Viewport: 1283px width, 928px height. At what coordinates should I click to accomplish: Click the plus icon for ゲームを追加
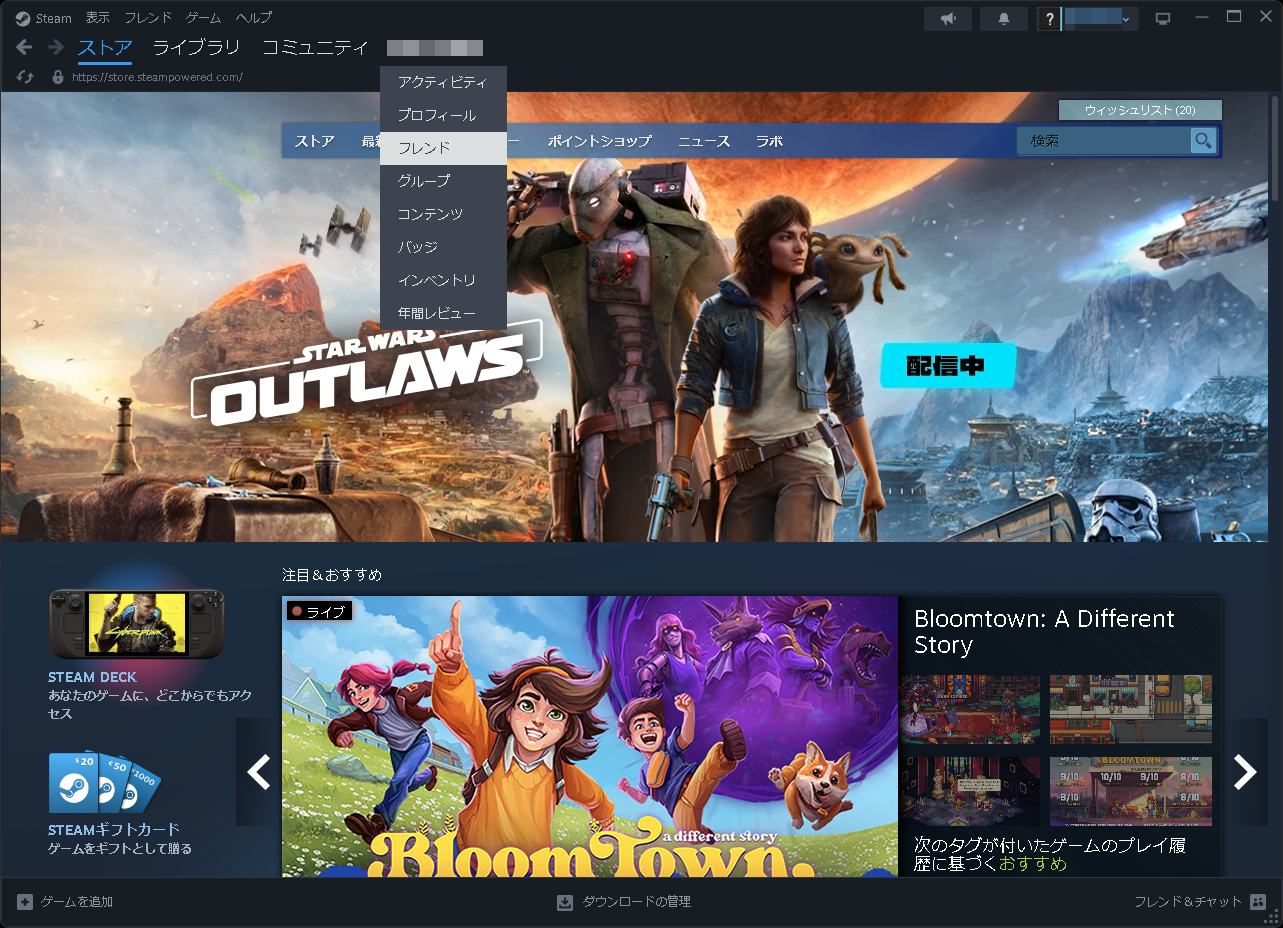pos(25,902)
